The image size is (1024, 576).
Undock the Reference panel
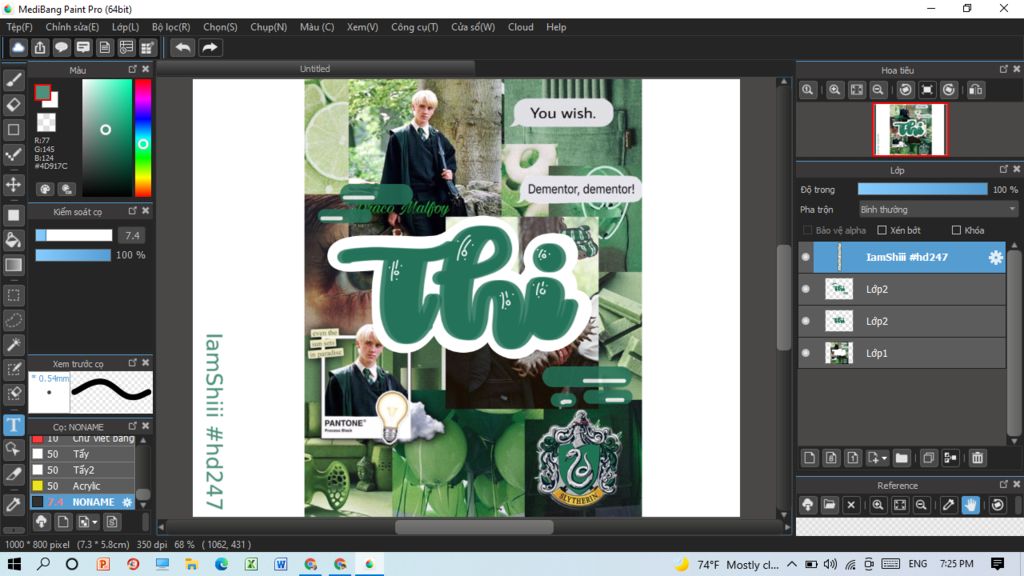1004,485
